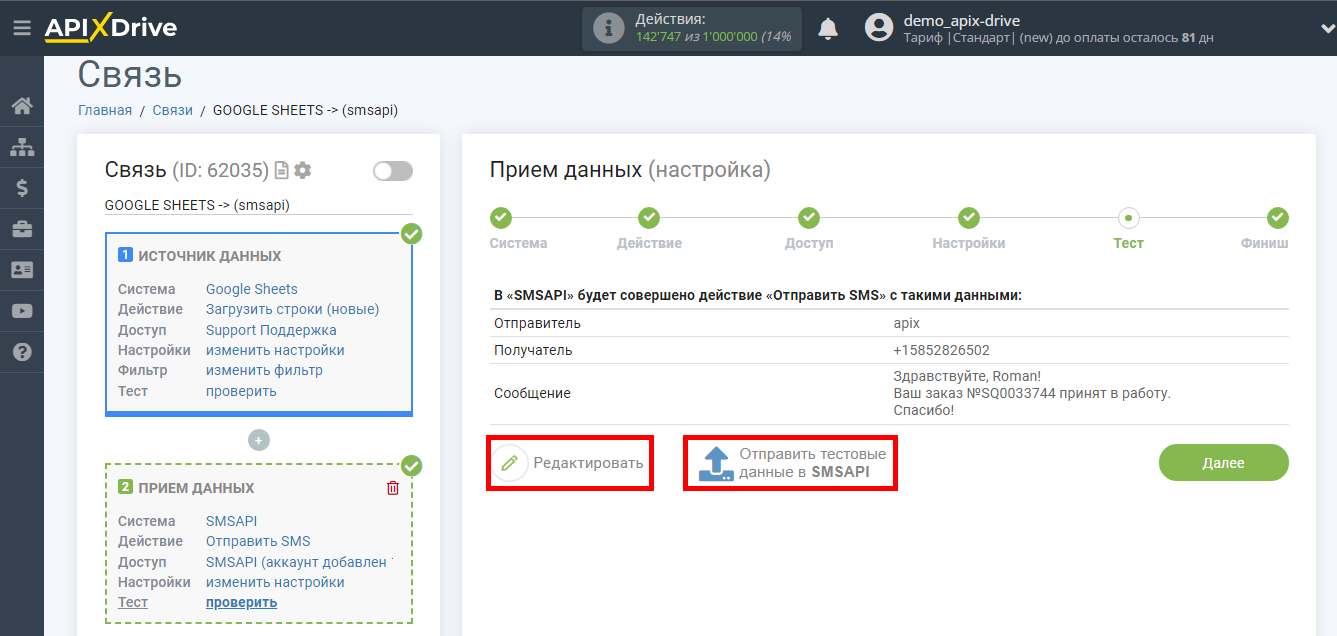Delete data receiver with trash icon
Viewport: 1337px width, 636px height.
pos(393,488)
